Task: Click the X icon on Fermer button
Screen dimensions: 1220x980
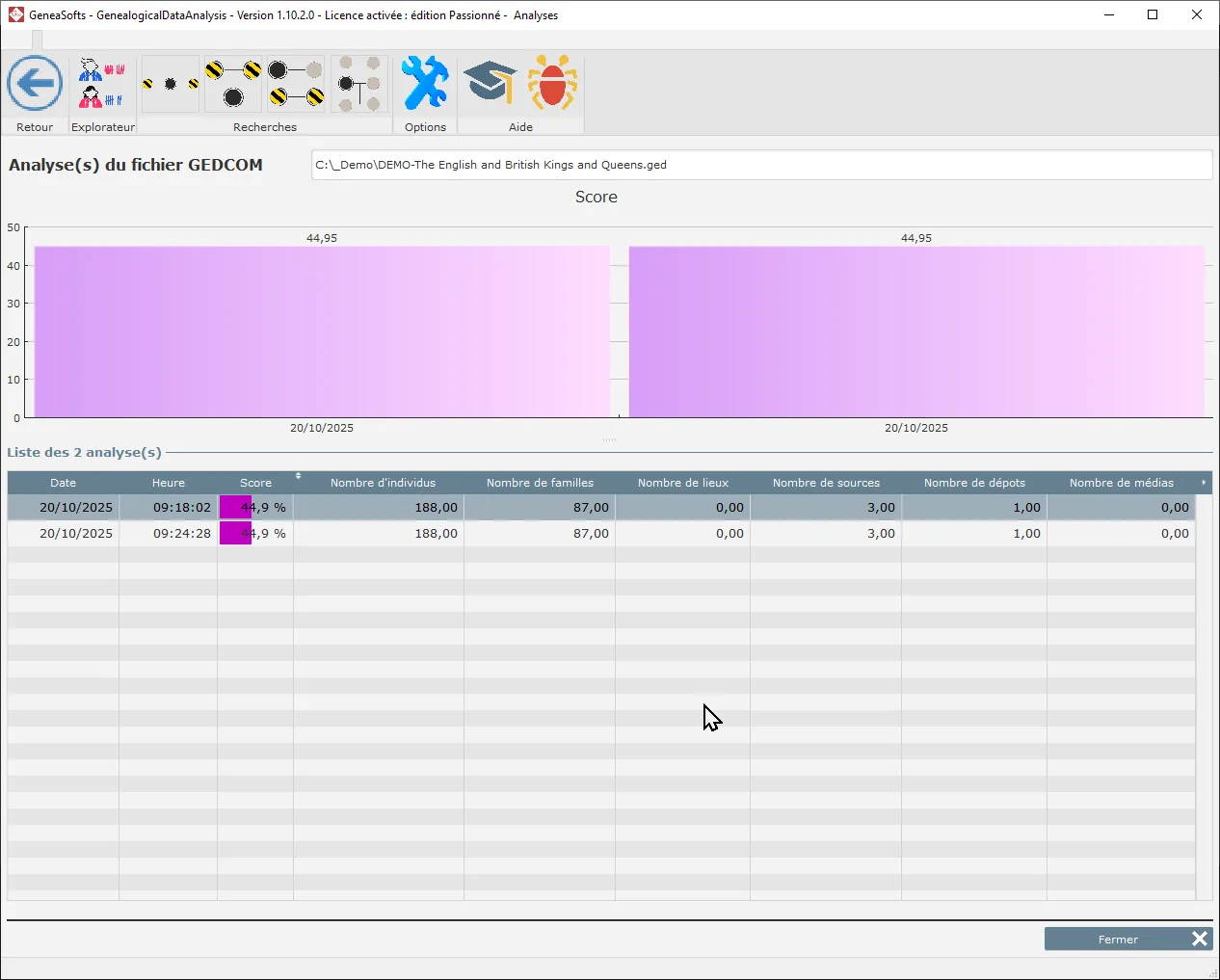Action: (1200, 939)
